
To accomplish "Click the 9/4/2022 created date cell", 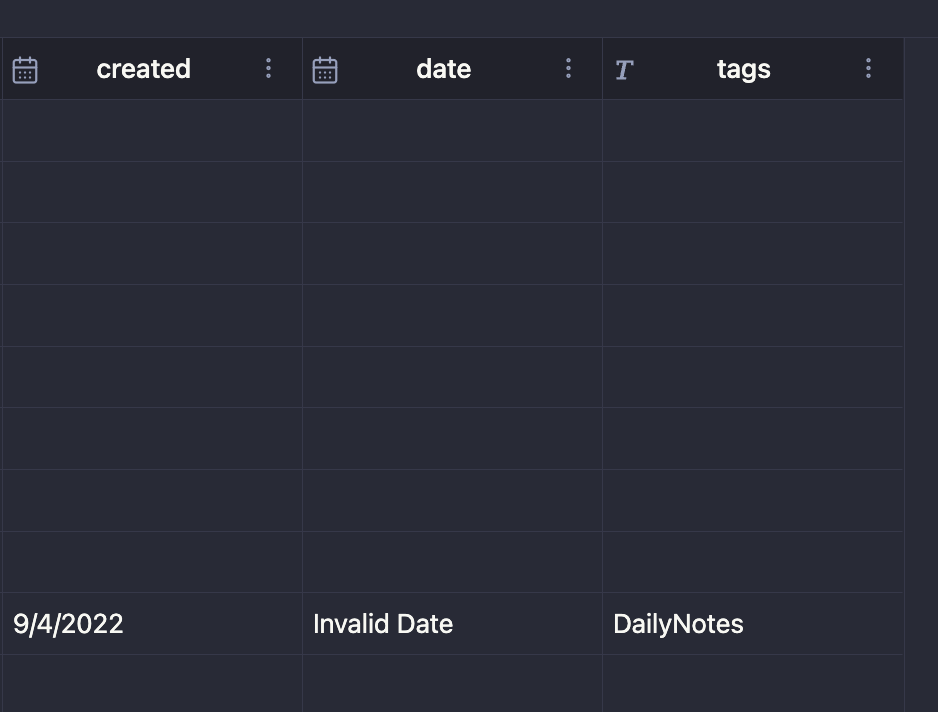I will (68, 623).
